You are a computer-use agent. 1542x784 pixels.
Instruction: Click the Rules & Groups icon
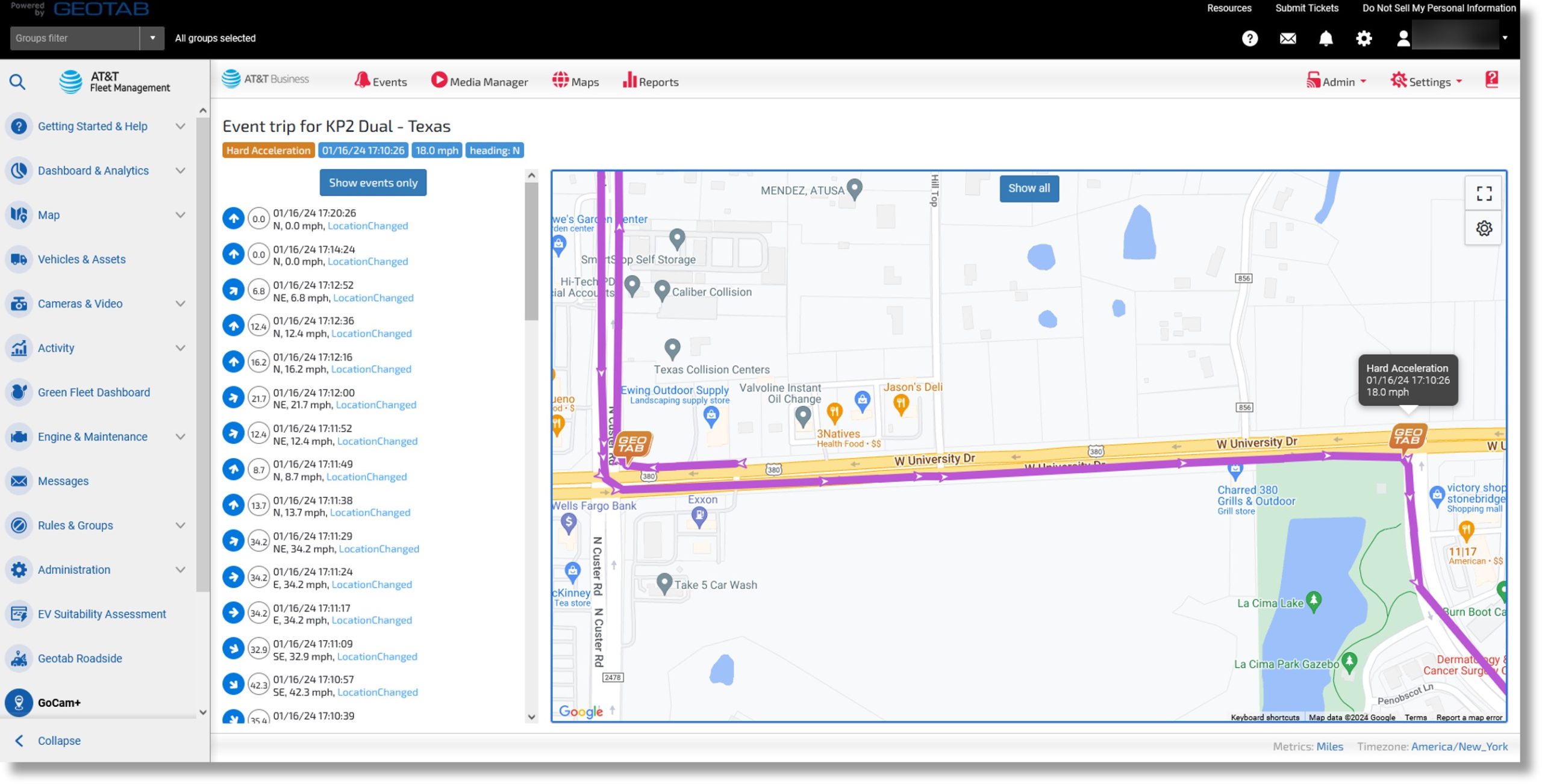pos(19,526)
